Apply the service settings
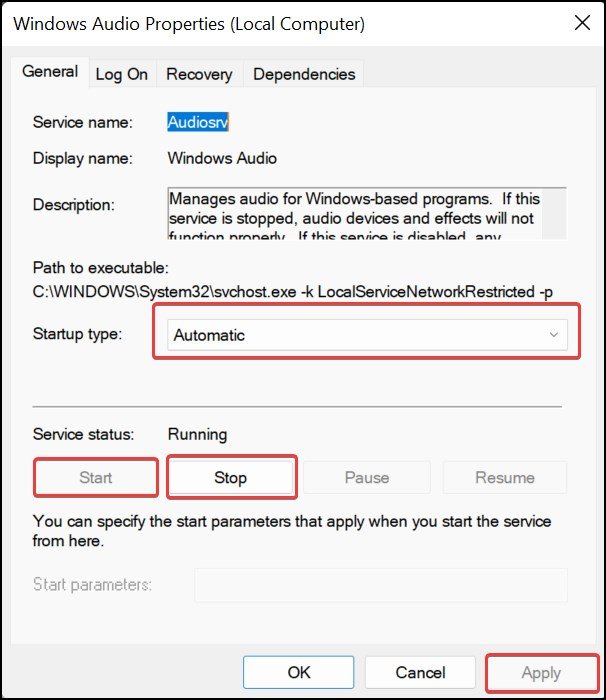The height and width of the screenshot is (700, 606). coord(541,672)
